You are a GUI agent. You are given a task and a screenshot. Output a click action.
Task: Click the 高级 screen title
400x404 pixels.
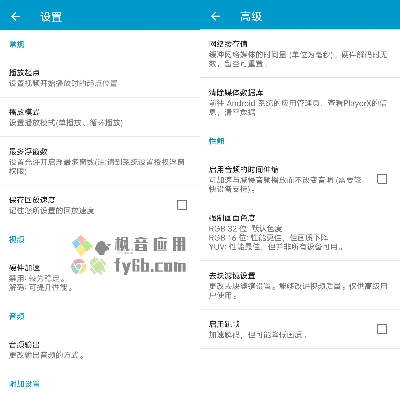251,16
